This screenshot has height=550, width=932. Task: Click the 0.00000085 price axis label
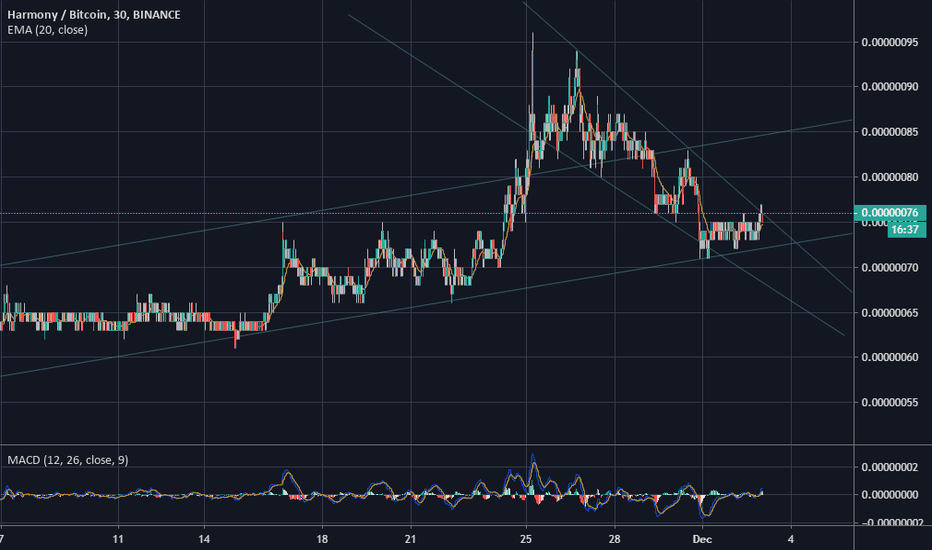[890, 132]
